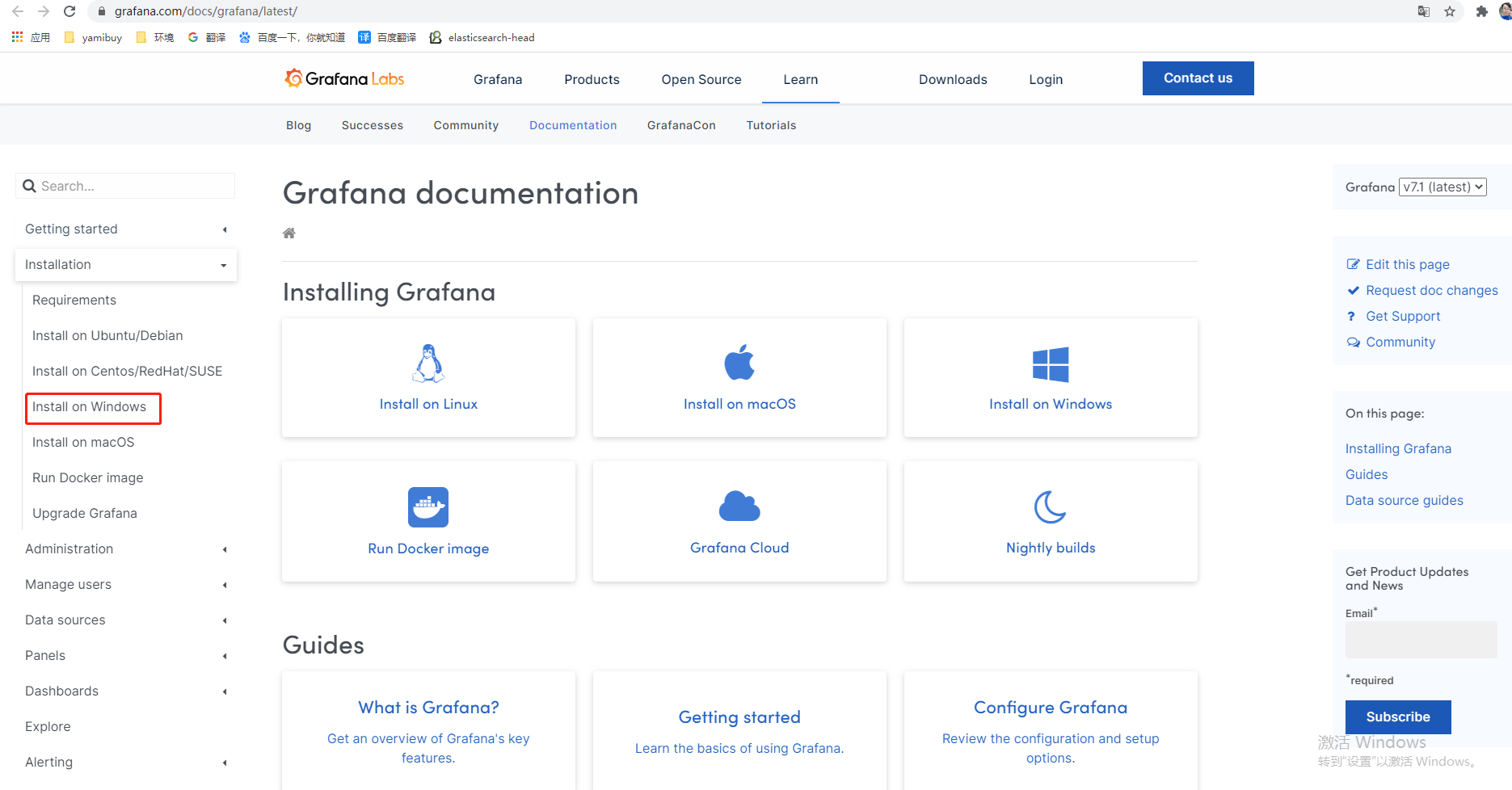Click the browser address bar URL
Image resolution: width=1512 pixels, height=790 pixels.
(206, 11)
